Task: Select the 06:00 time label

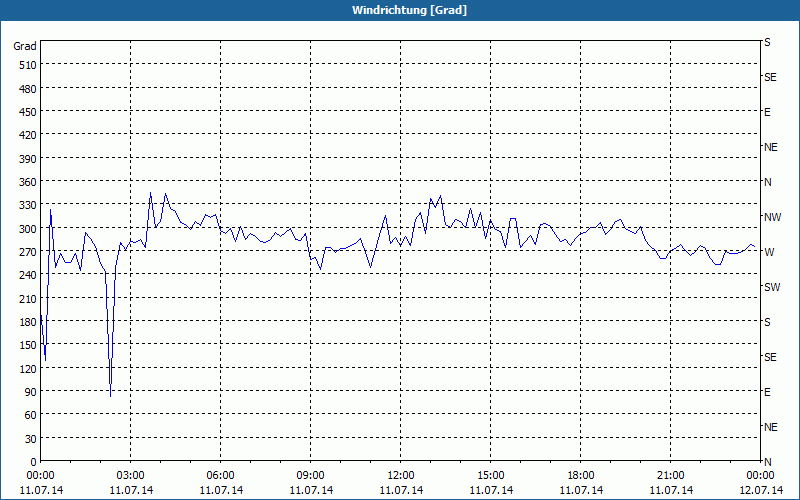Action: coord(220,476)
